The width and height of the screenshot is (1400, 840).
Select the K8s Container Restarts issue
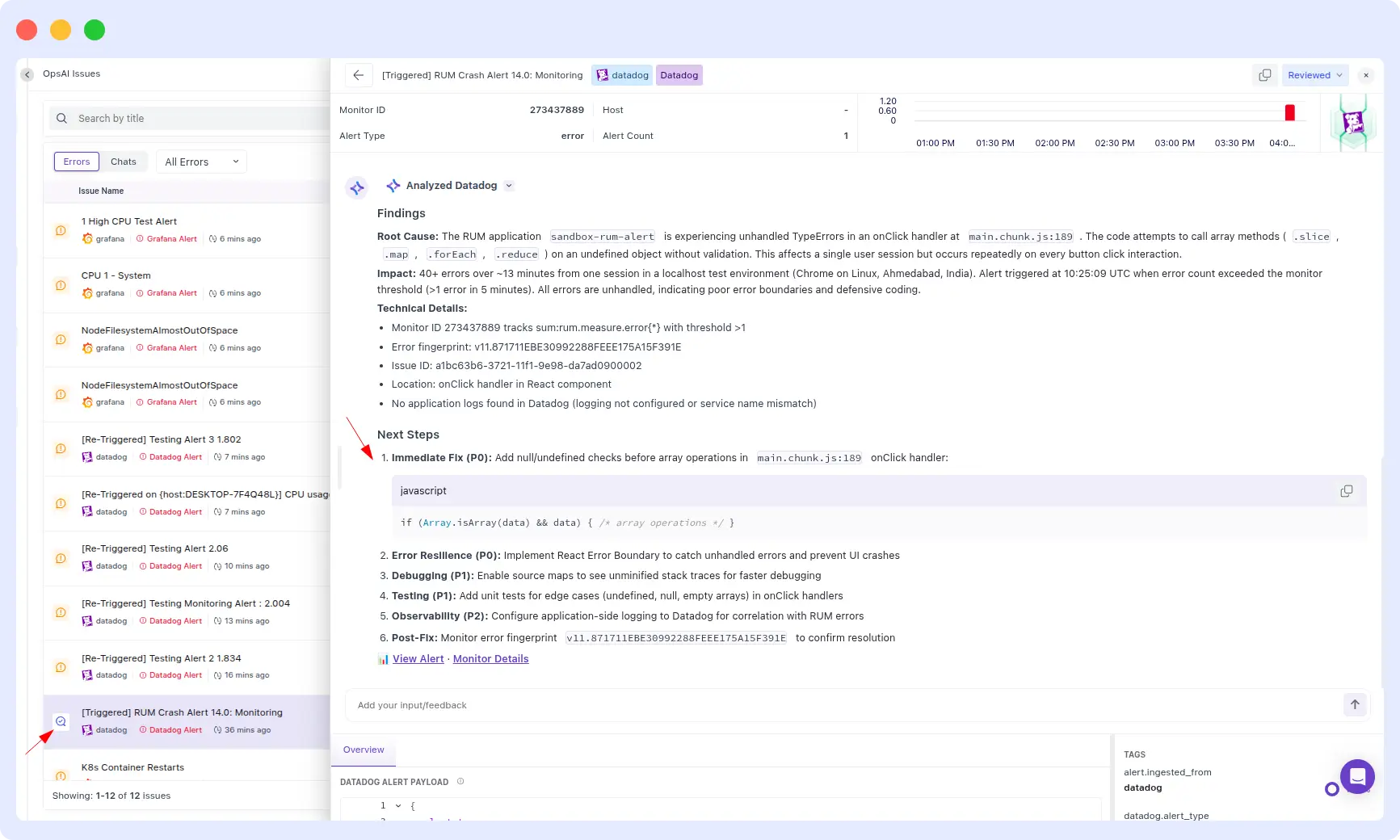pos(132,767)
